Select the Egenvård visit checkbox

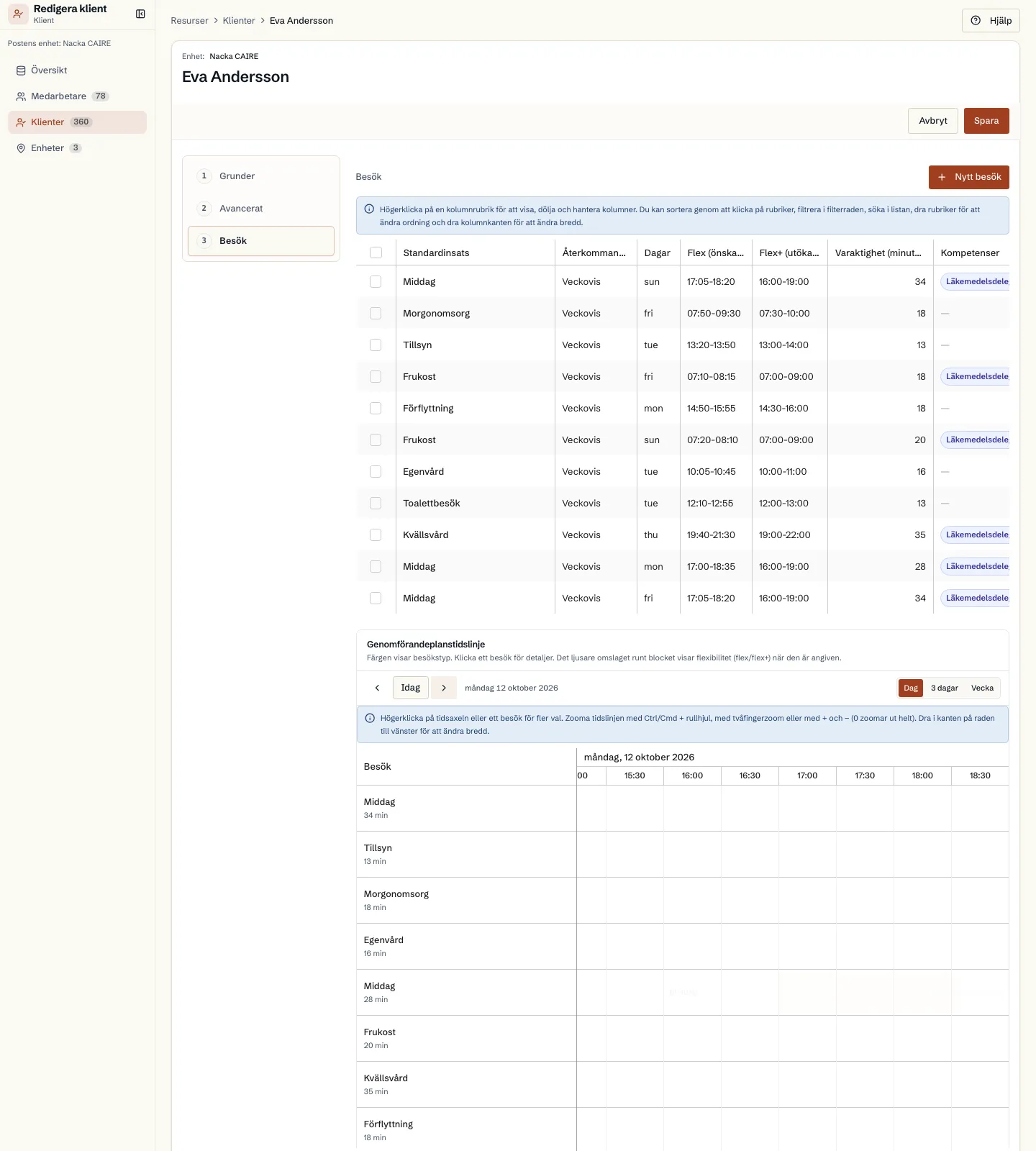(376, 471)
